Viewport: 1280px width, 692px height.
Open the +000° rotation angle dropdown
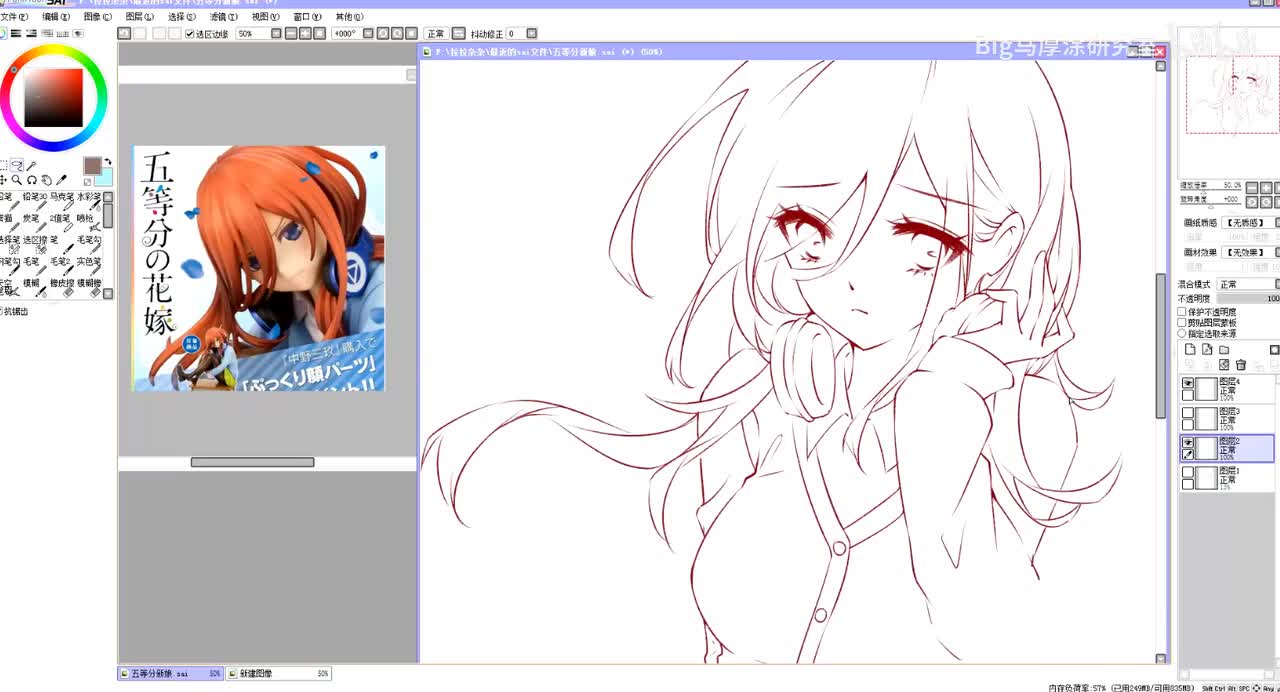[x=368, y=33]
